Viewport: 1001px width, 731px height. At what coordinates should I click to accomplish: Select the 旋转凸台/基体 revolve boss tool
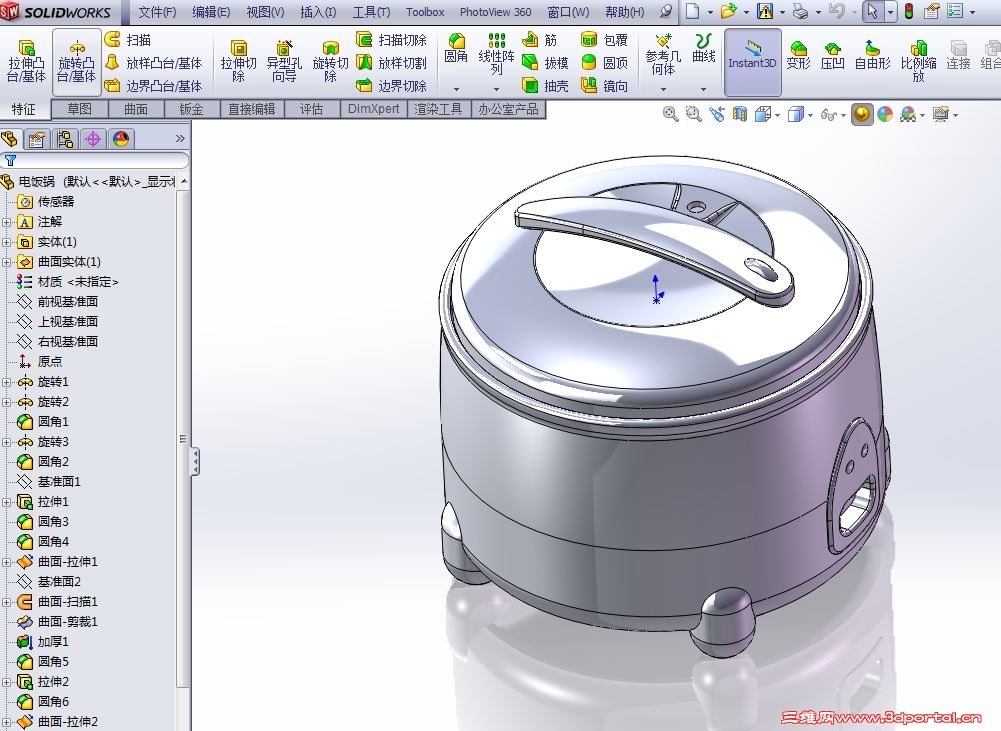76,61
